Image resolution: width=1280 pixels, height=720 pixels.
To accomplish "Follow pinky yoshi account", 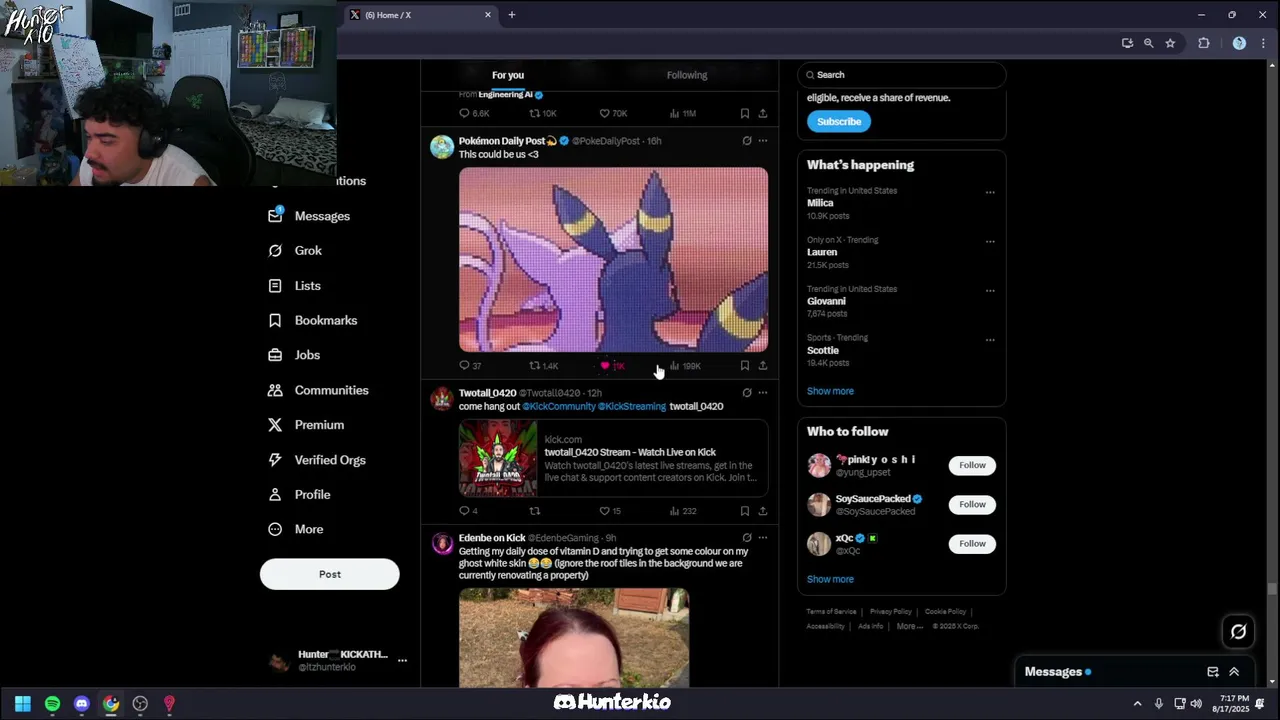I will click(x=972, y=465).
